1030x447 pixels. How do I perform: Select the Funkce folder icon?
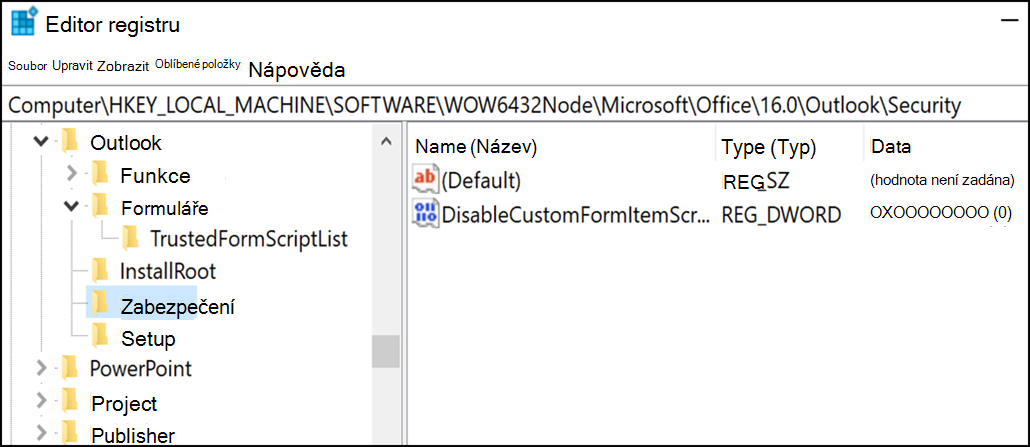tap(99, 174)
